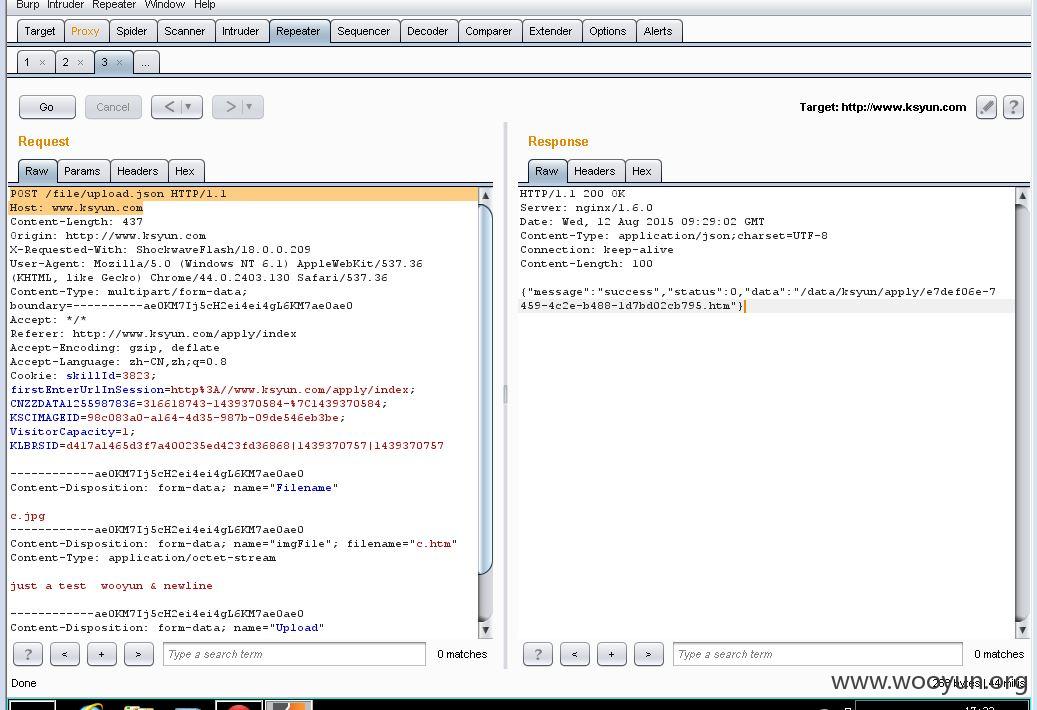Screen dimensions: 1037x710
Task: Switch to the Decoder tab
Action: (x=428, y=31)
